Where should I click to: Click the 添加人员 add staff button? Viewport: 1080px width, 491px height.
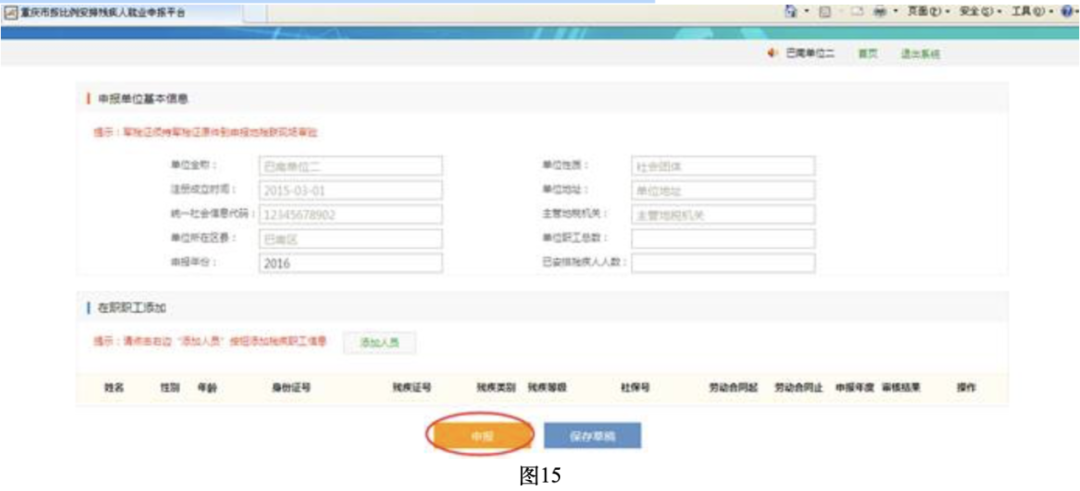click(379, 343)
